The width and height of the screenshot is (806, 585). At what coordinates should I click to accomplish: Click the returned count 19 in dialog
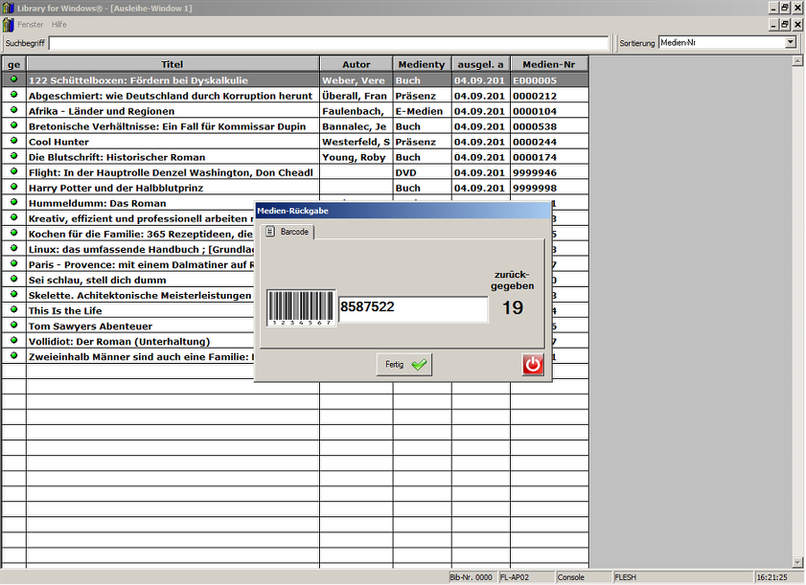pos(512,308)
